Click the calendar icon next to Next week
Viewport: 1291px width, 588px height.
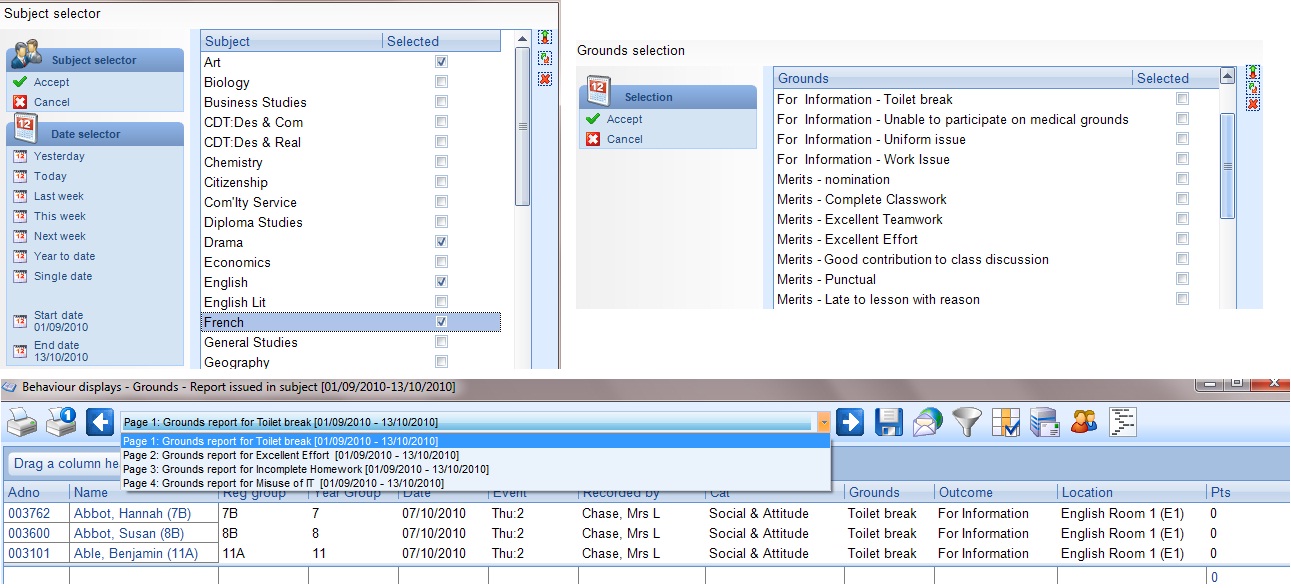[20, 236]
